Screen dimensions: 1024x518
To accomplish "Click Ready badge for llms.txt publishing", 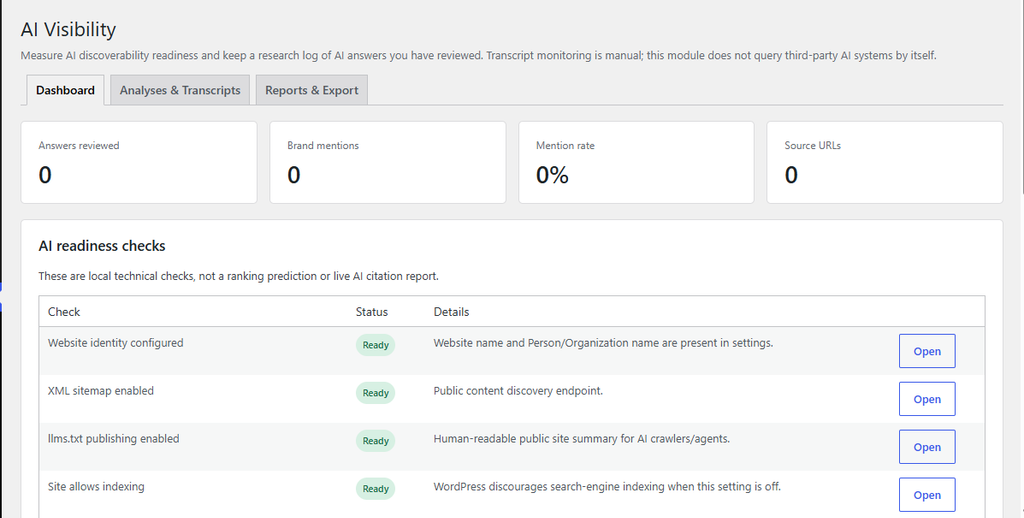I will pos(376,440).
